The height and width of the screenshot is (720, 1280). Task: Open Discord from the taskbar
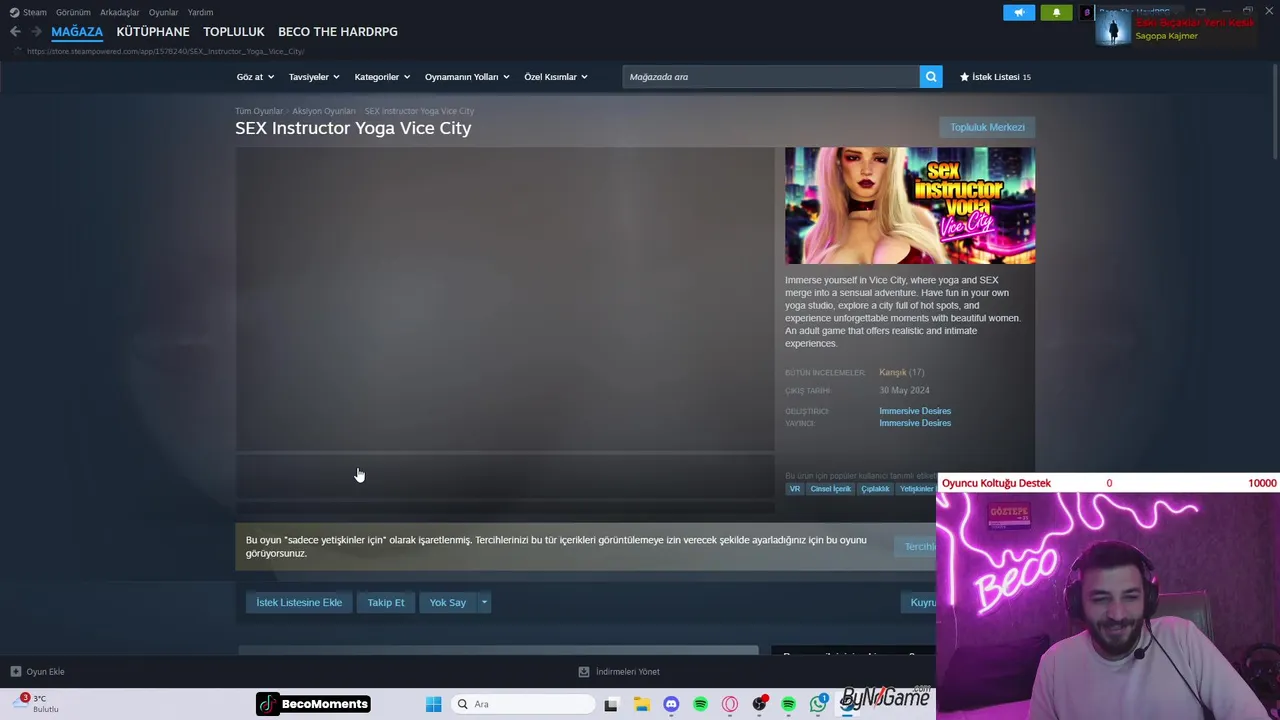671,704
